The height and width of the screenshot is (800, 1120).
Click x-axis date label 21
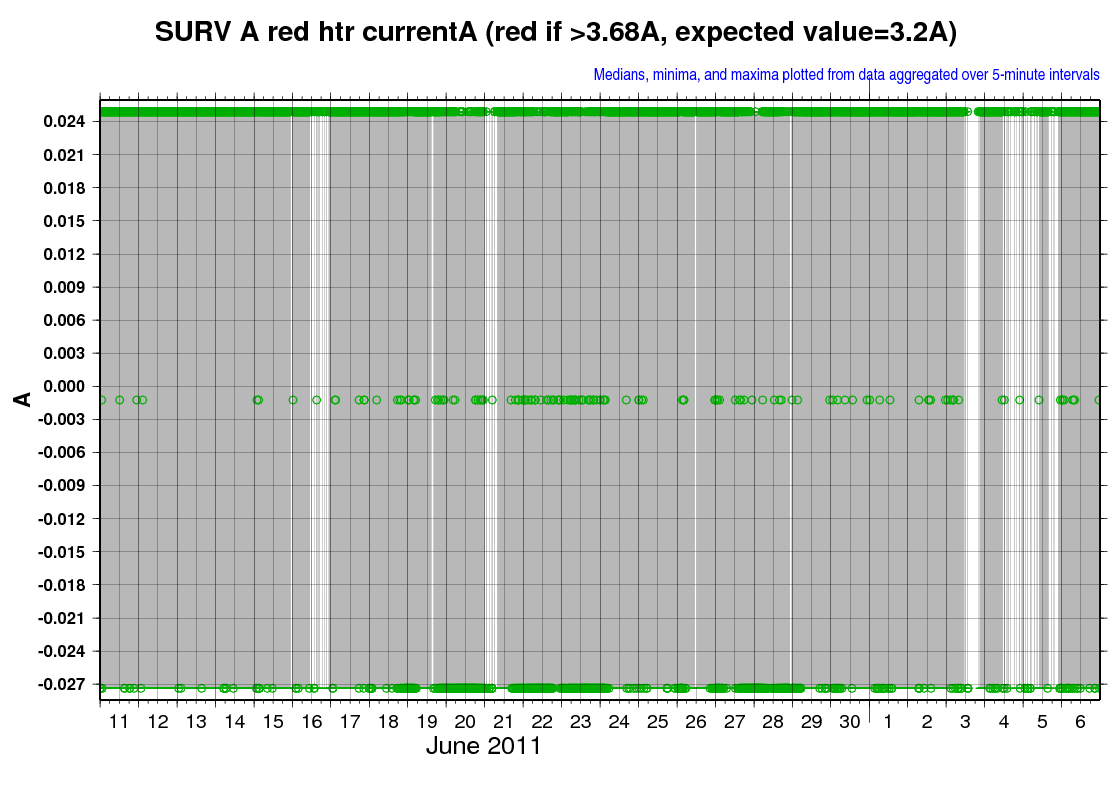point(504,722)
